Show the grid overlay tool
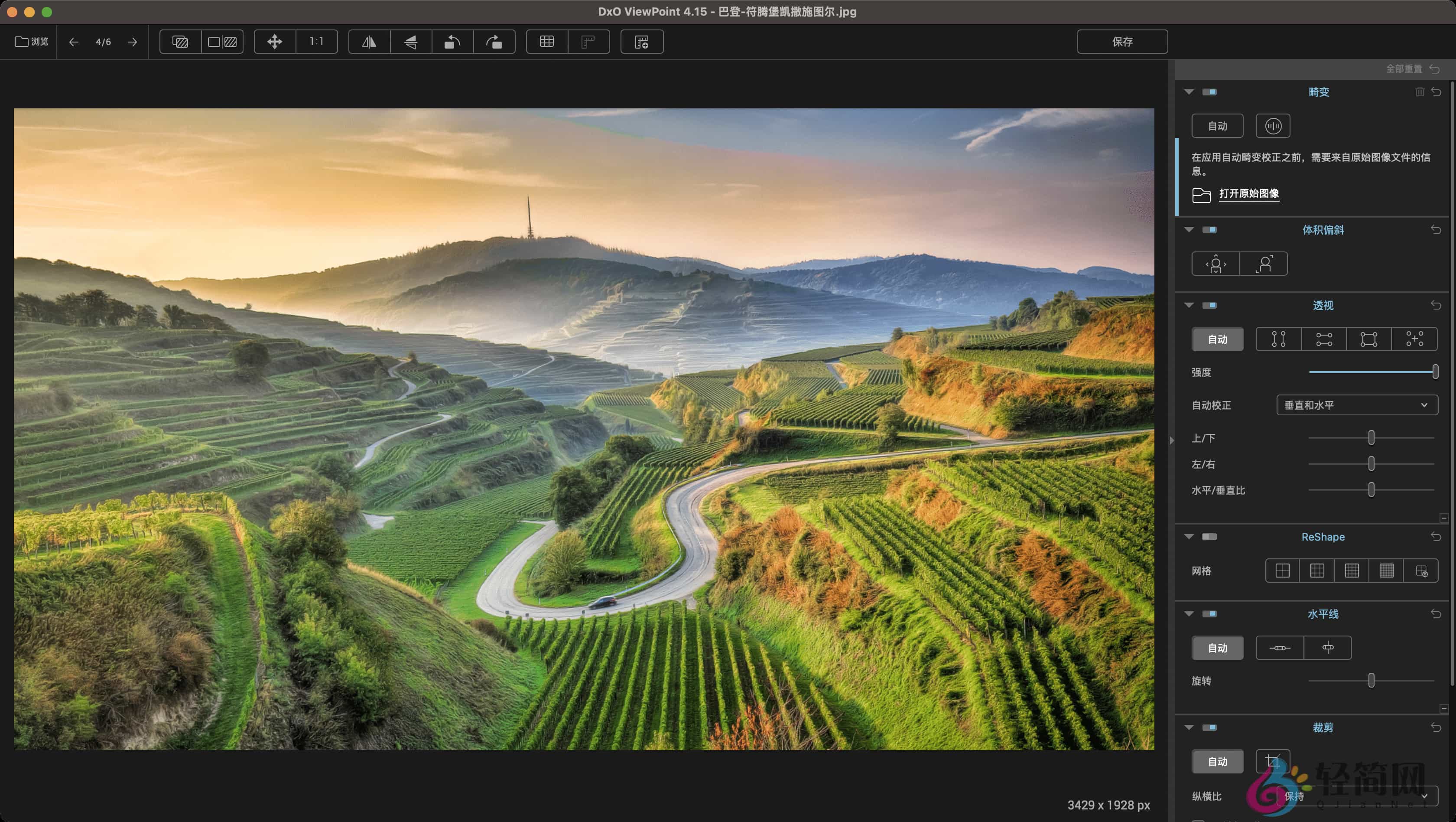1456x822 pixels. click(546, 41)
